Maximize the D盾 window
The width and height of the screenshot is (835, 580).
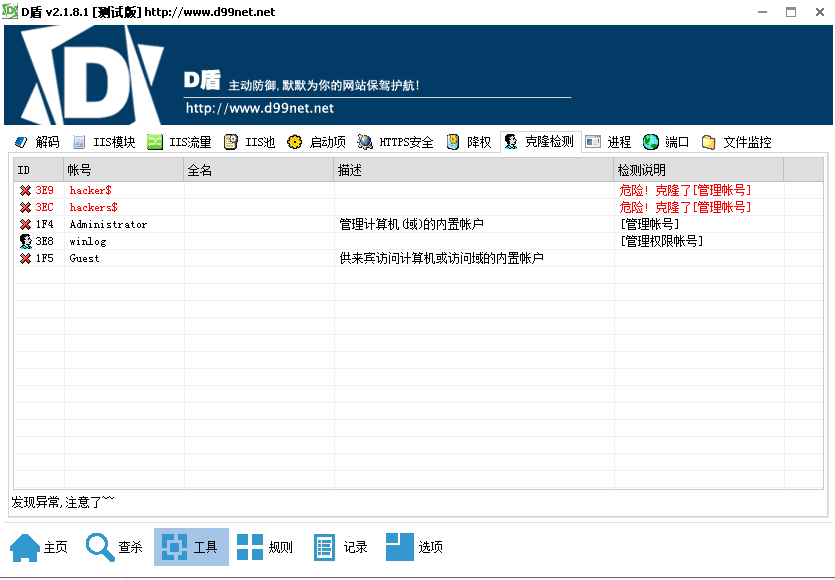click(791, 12)
